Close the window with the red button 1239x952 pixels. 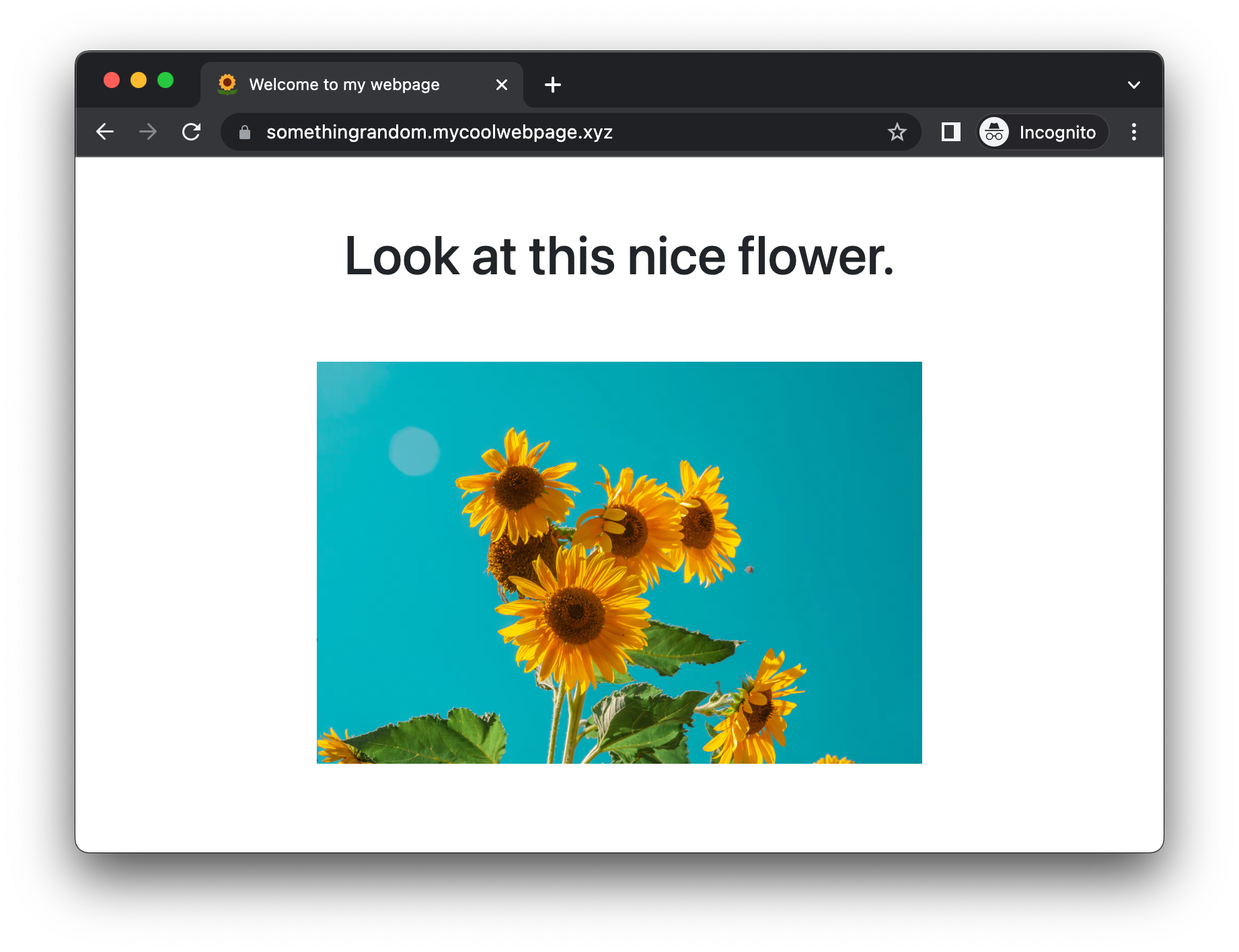click(x=112, y=81)
